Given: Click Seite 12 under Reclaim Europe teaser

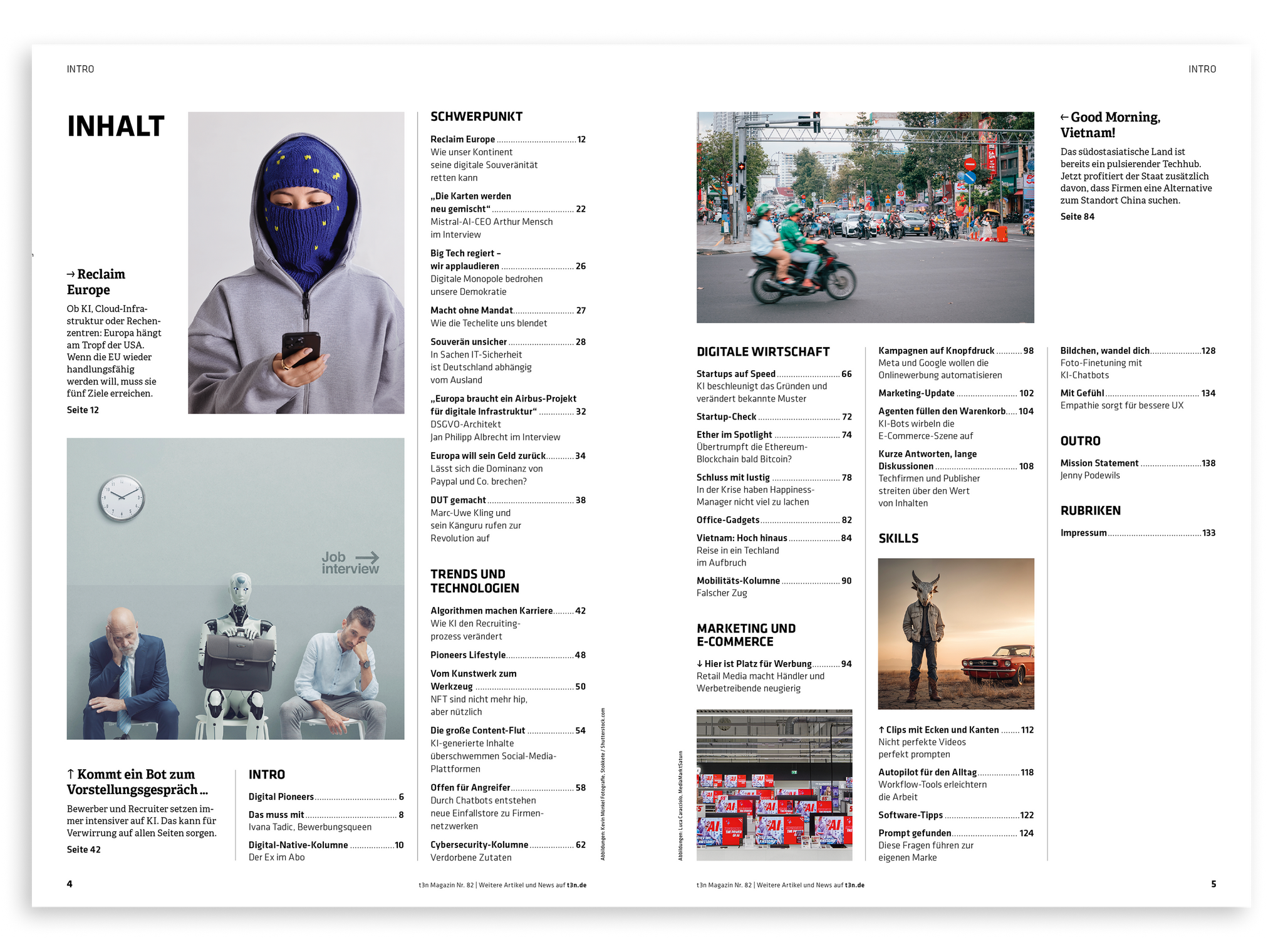Looking at the screenshot, I should click(x=83, y=410).
